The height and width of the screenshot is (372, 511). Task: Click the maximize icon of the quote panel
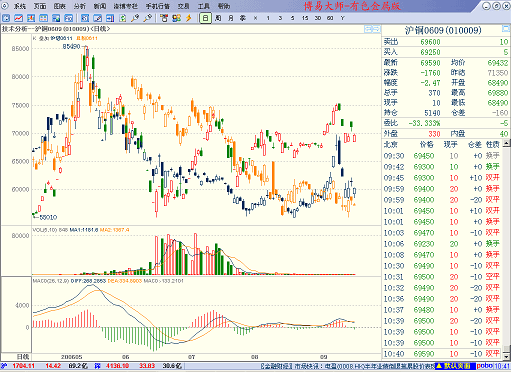click(x=506, y=29)
